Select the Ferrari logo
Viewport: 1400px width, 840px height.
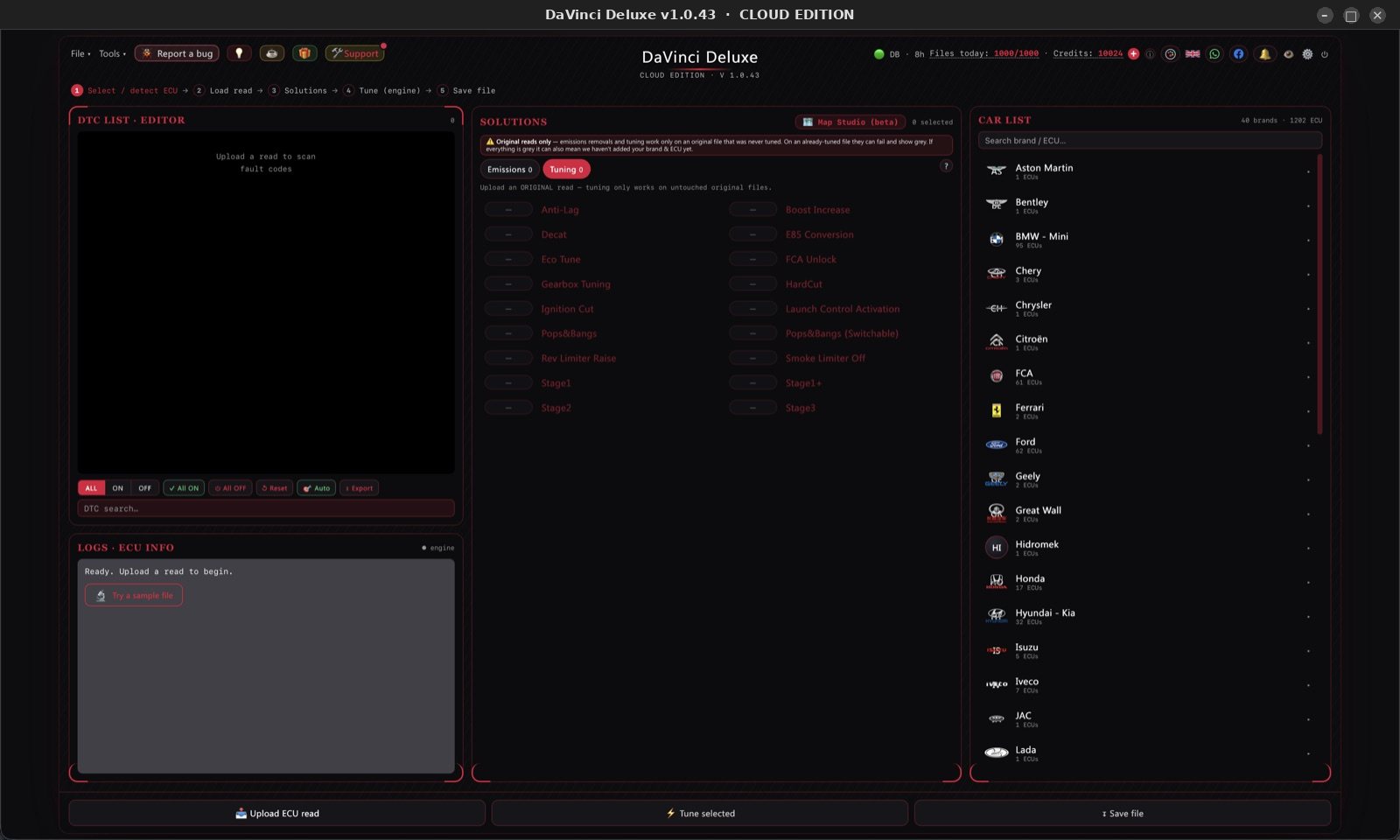997,410
